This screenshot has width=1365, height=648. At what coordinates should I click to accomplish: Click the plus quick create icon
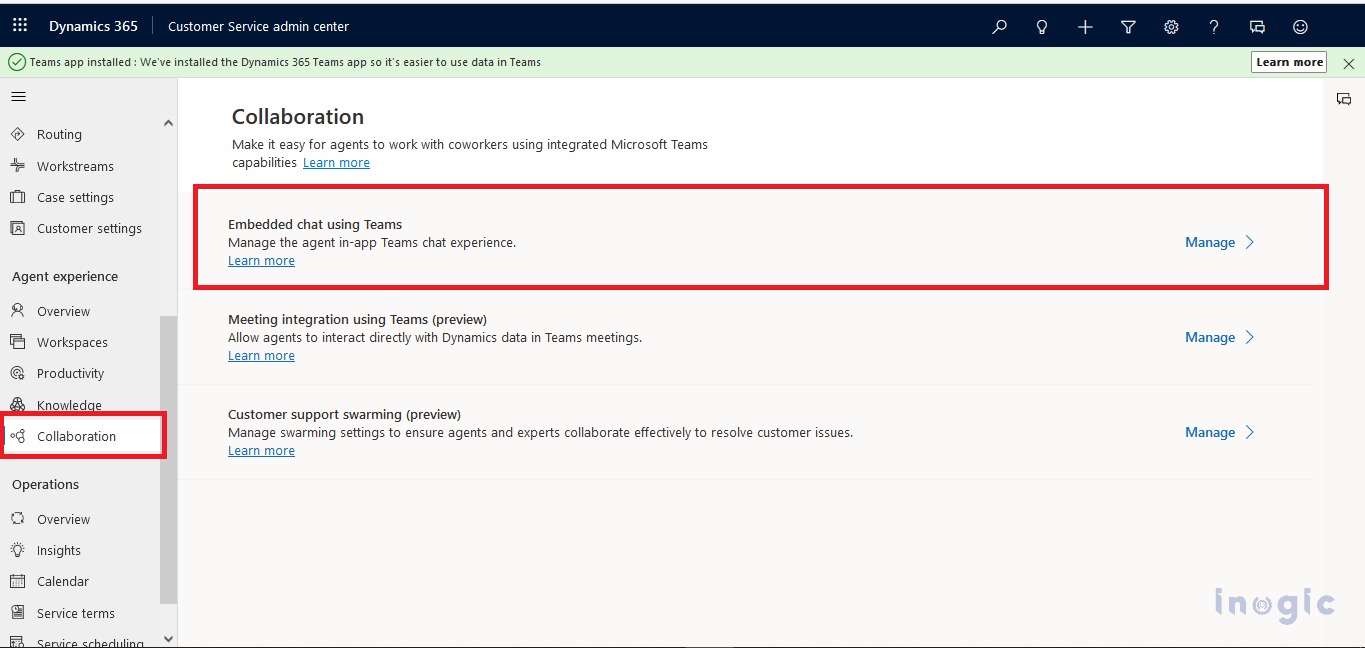click(1085, 27)
